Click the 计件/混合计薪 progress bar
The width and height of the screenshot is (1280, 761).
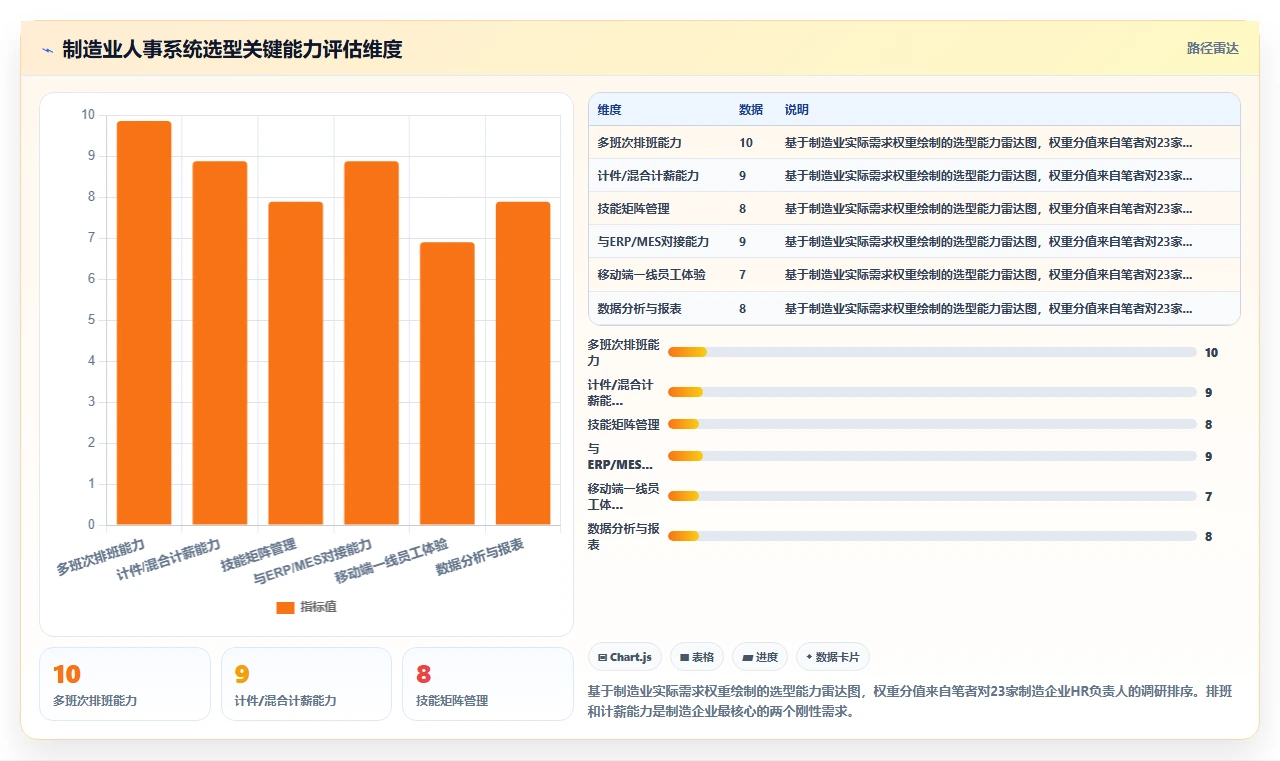932,392
